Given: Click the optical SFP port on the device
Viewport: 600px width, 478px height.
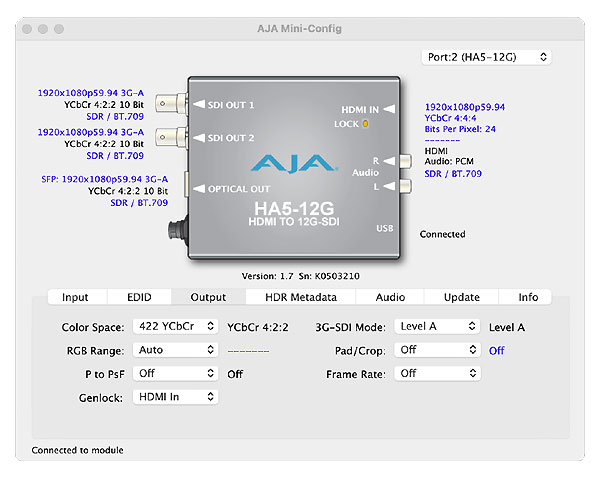Looking at the screenshot, I should pyautogui.click(x=186, y=184).
